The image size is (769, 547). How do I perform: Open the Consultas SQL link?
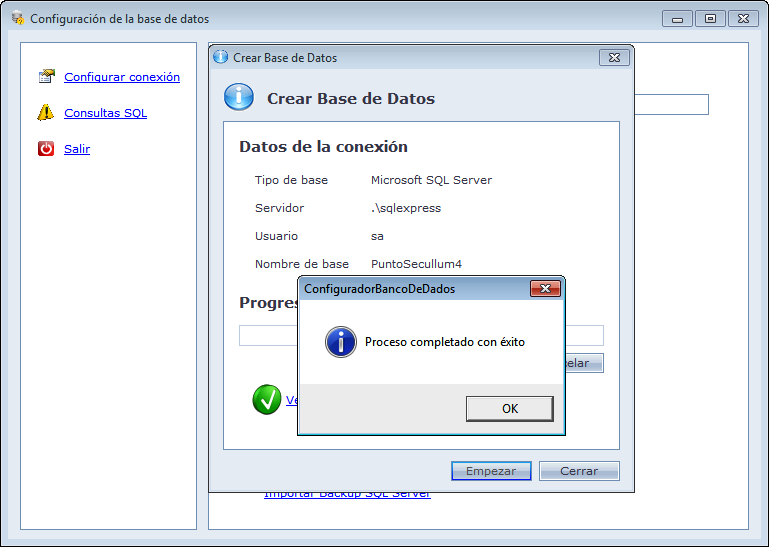[105, 113]
